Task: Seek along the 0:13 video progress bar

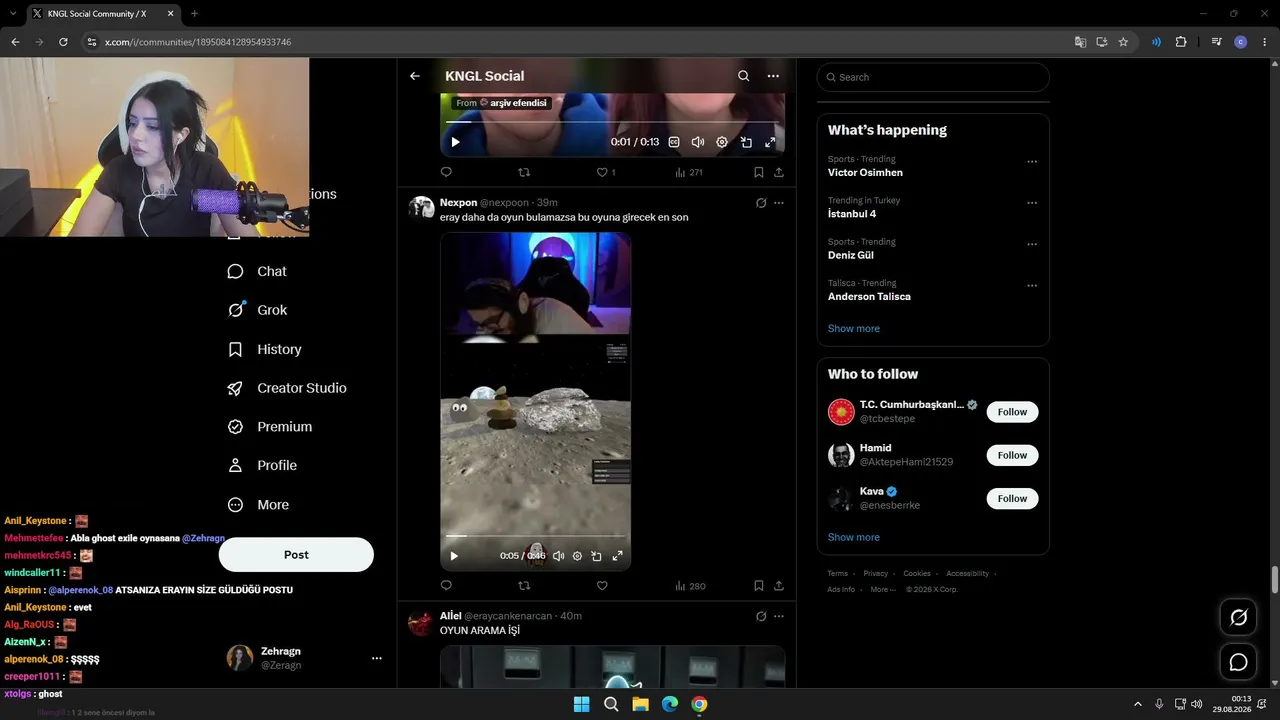Action: pos(612,123)
